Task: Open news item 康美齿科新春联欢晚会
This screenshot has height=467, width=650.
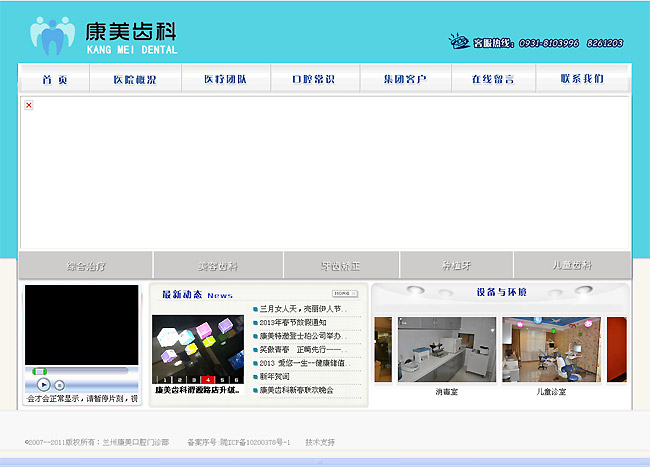Action: click(x=296, y=390)
